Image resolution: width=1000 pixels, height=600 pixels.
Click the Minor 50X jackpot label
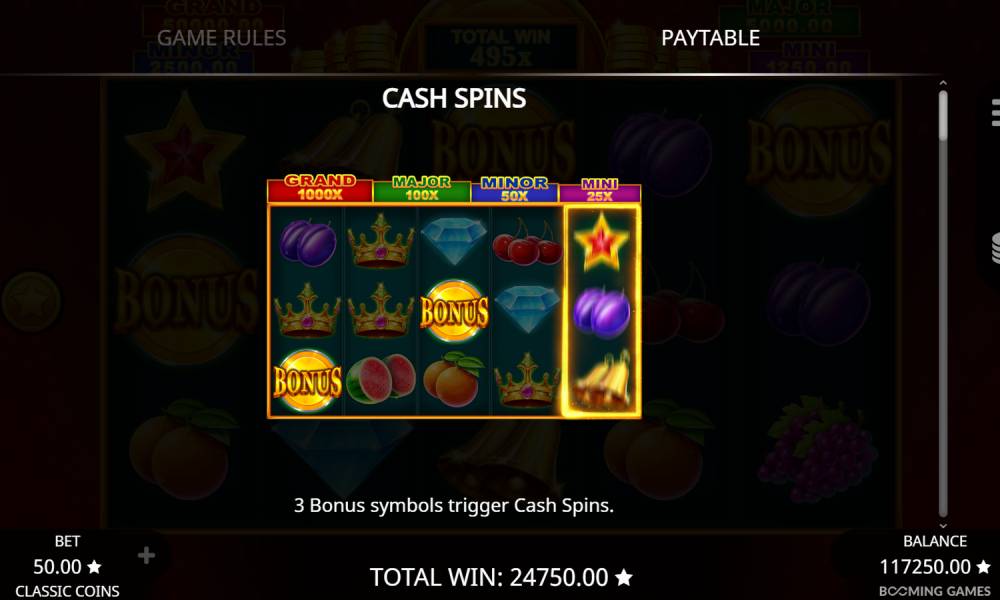click(514, 189)
